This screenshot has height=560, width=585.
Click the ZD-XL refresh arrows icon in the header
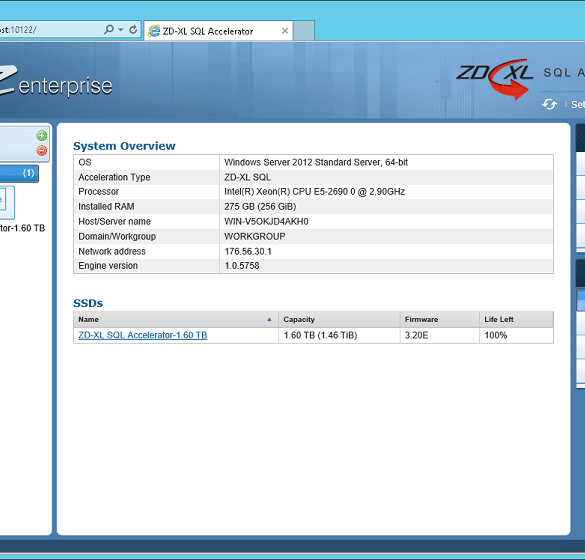[549, 104]
